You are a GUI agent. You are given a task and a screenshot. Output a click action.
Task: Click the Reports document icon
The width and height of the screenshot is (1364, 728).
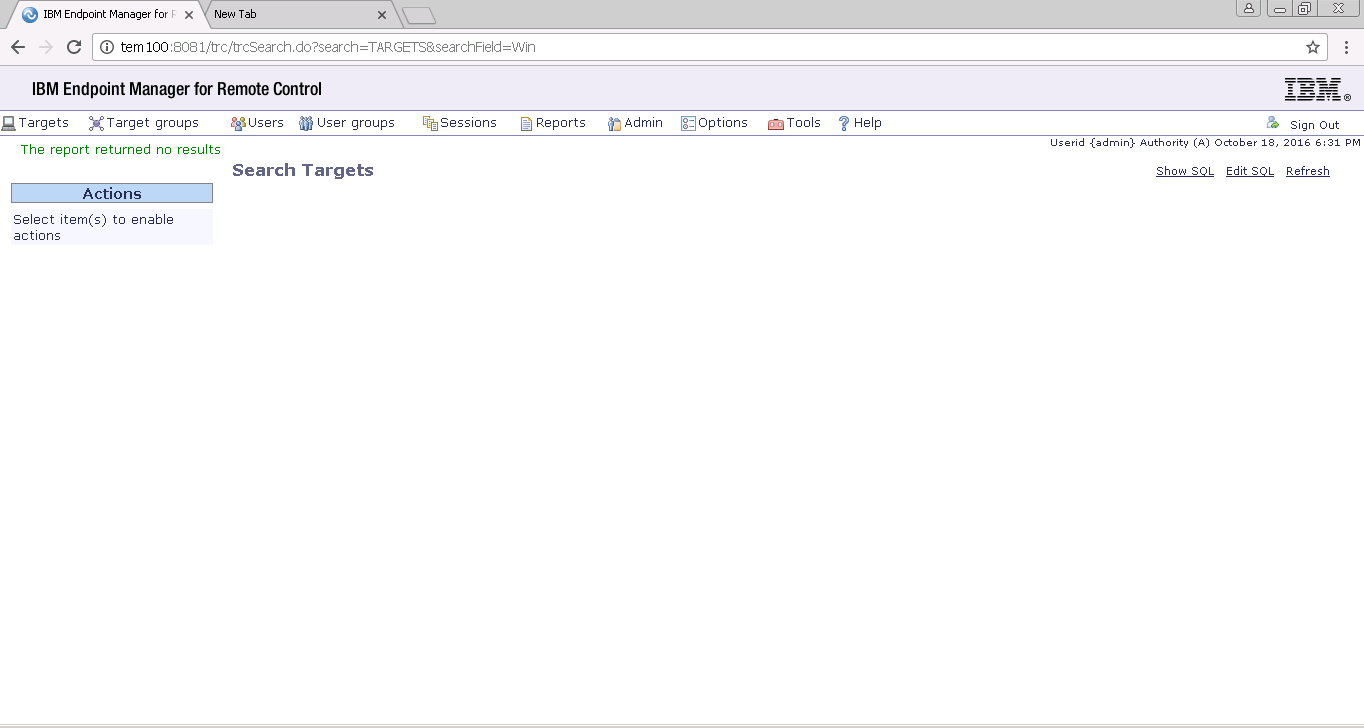[x=526, y=123]
